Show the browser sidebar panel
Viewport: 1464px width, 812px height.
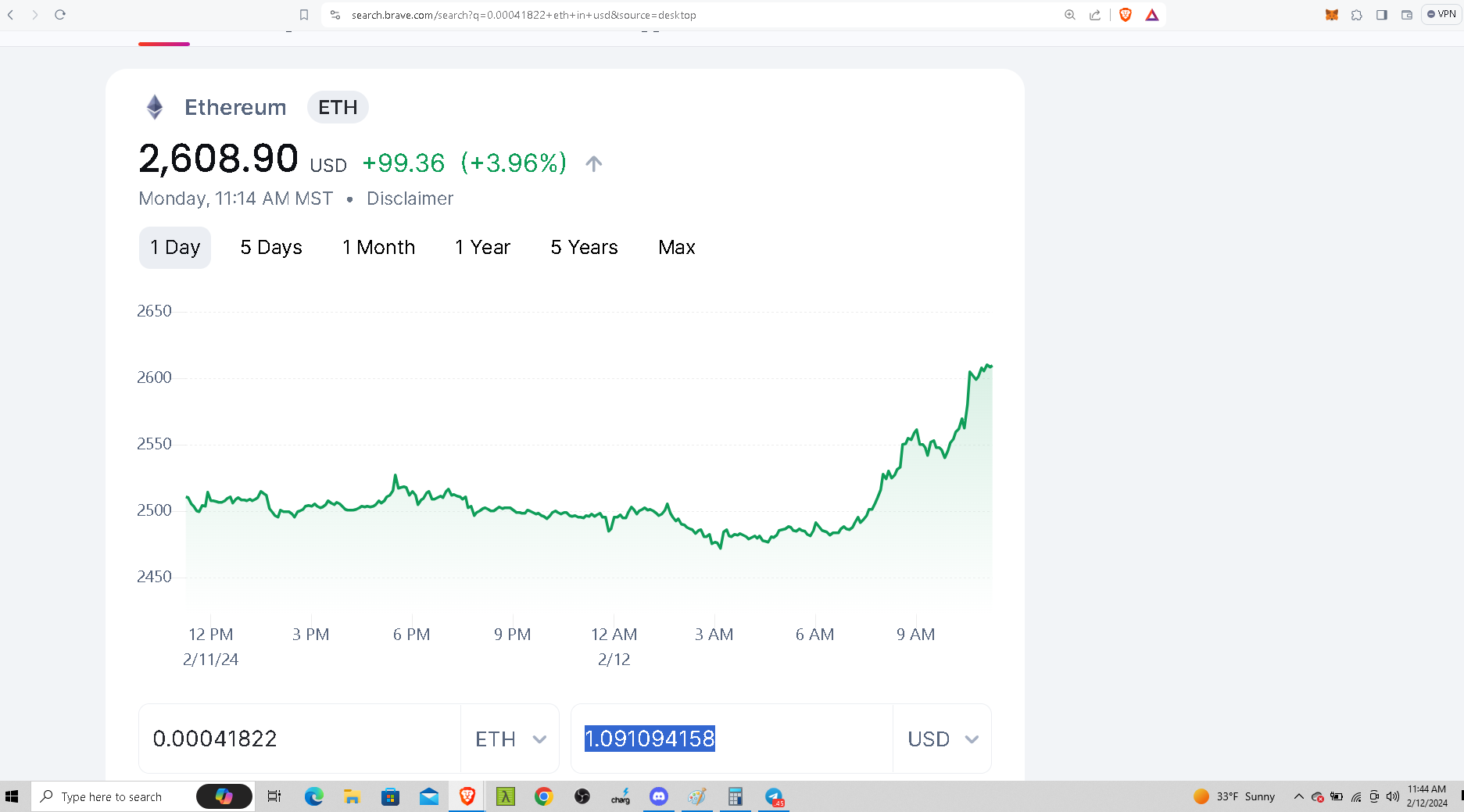[x=1382, y=15]
